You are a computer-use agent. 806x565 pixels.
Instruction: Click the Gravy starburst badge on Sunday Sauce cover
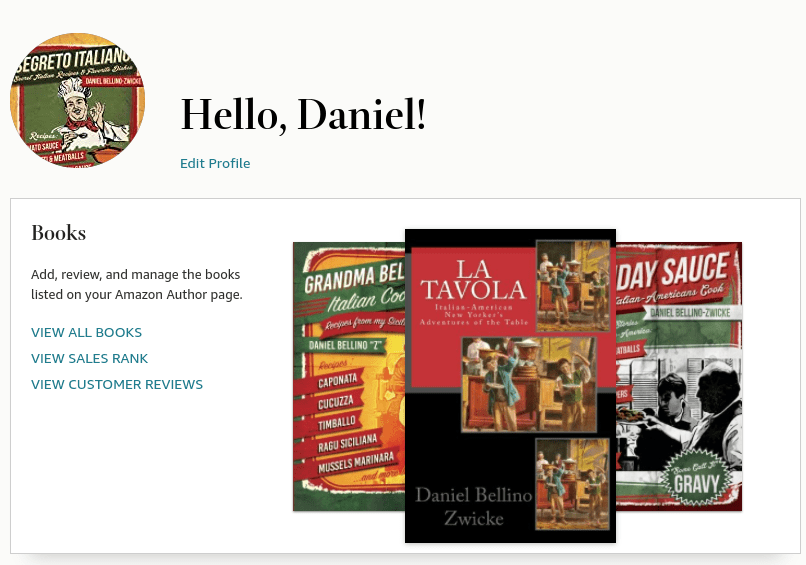[696, 479]
